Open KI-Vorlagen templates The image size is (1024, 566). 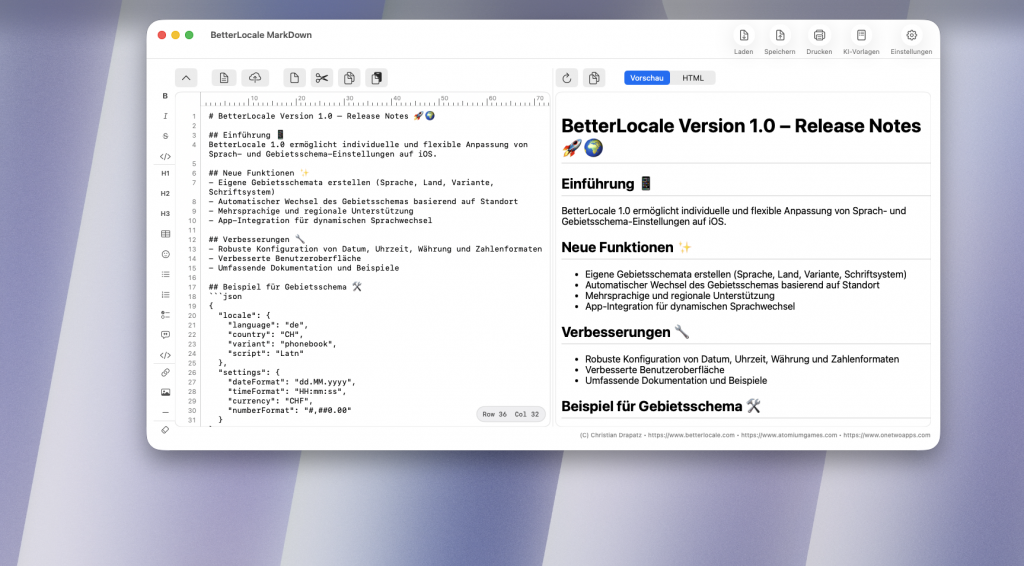coord(861,40)
